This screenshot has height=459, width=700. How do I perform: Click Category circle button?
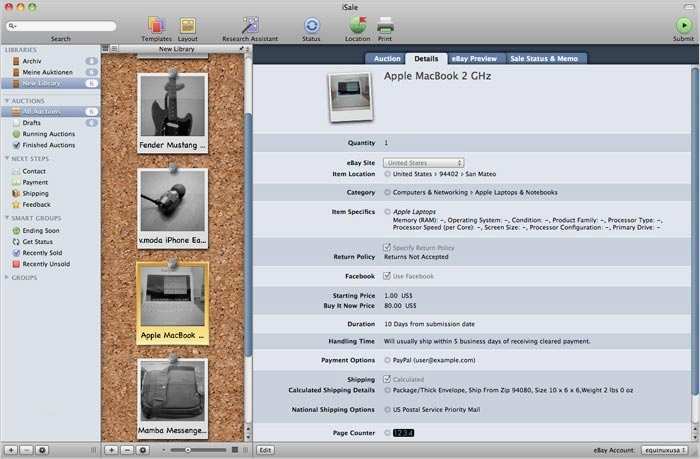pos(387,192)
